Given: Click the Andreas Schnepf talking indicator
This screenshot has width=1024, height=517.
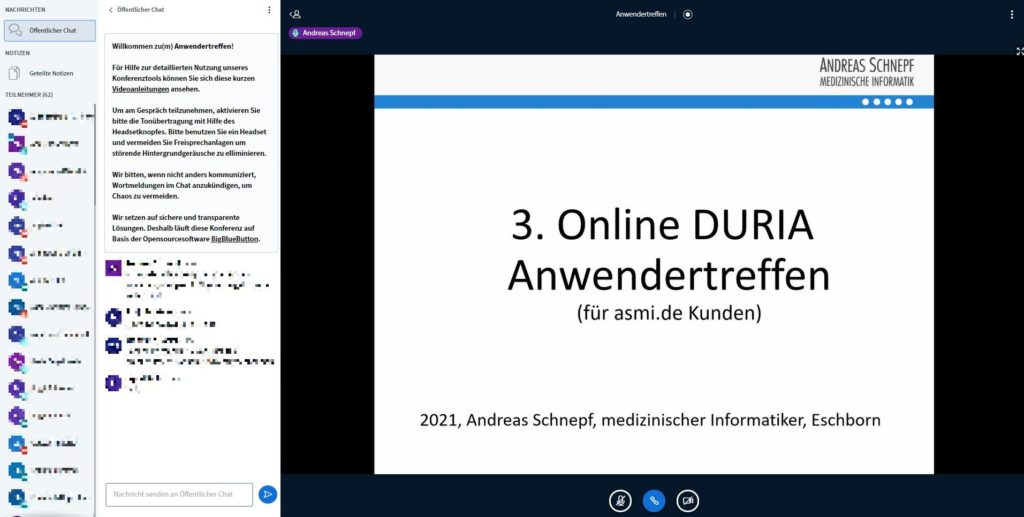Looking at the screenshot, I should [x=325, y=33].
